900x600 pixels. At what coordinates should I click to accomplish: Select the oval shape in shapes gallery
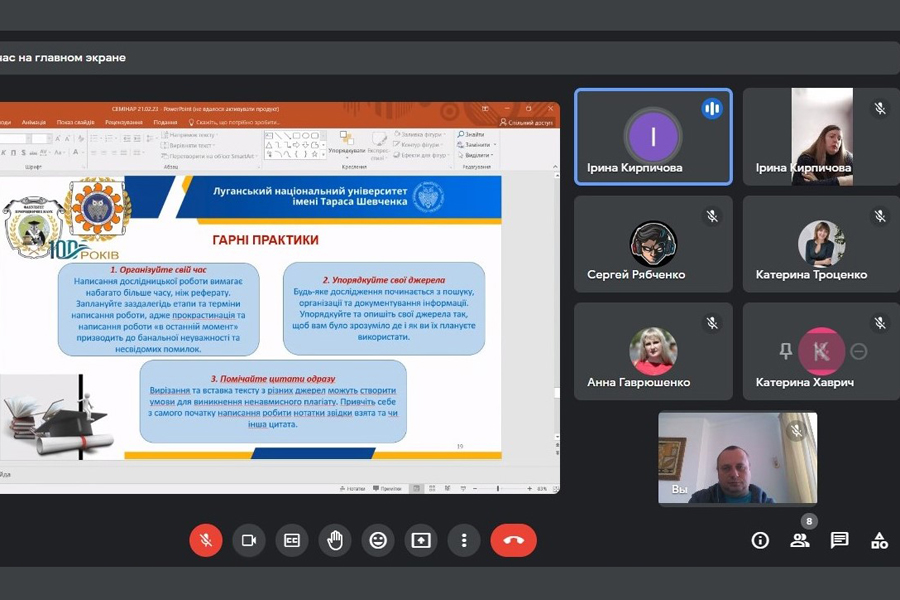(305, 136)
